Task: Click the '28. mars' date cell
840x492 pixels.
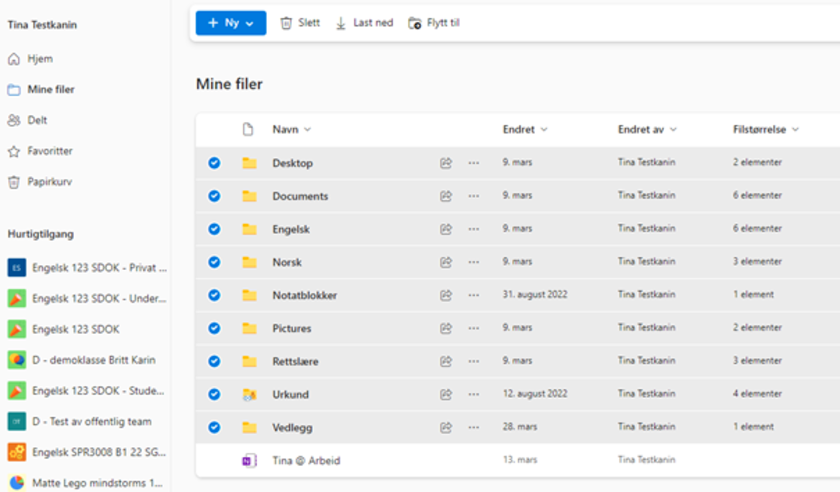Action: pos(520,427)
